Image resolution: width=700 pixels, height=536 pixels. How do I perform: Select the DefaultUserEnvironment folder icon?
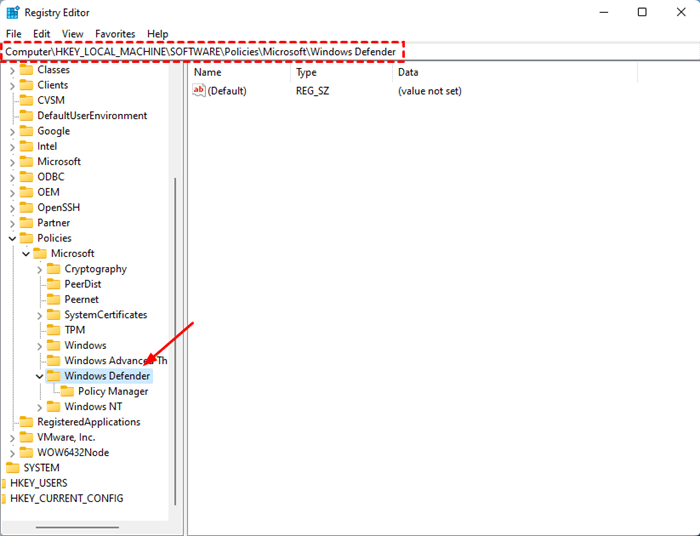click(x=26, y=116)
